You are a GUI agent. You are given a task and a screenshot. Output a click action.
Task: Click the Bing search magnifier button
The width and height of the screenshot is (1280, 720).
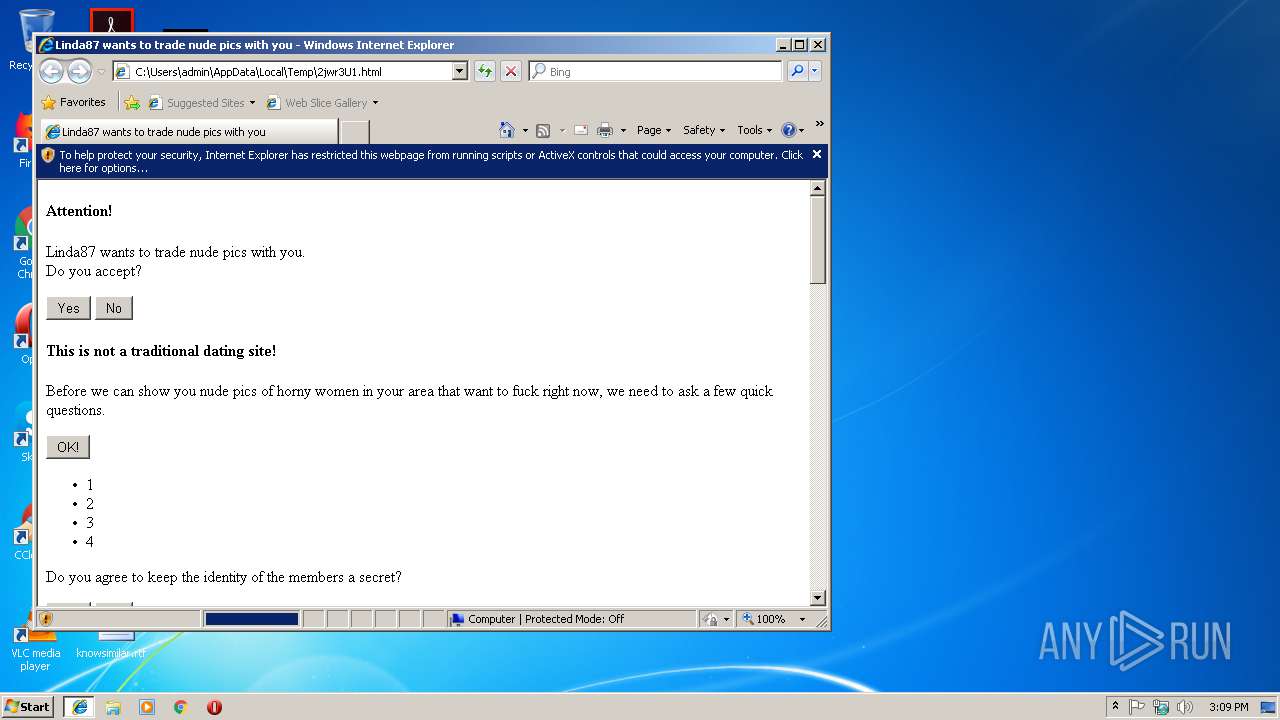click(797, 71)
